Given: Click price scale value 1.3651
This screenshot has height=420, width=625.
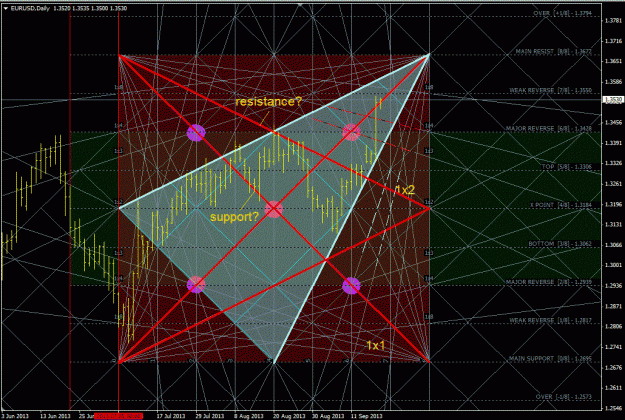Looking at the screenshot, I should [x=613, y=61].
